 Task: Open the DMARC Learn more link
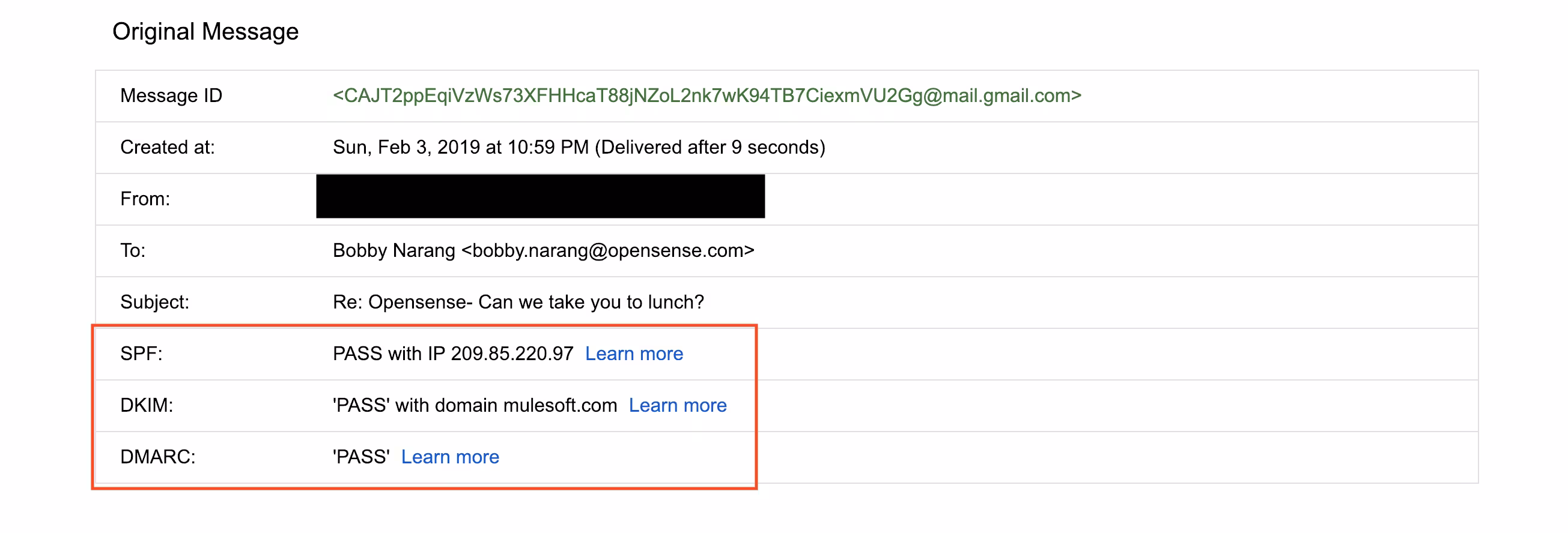[450, 457]
